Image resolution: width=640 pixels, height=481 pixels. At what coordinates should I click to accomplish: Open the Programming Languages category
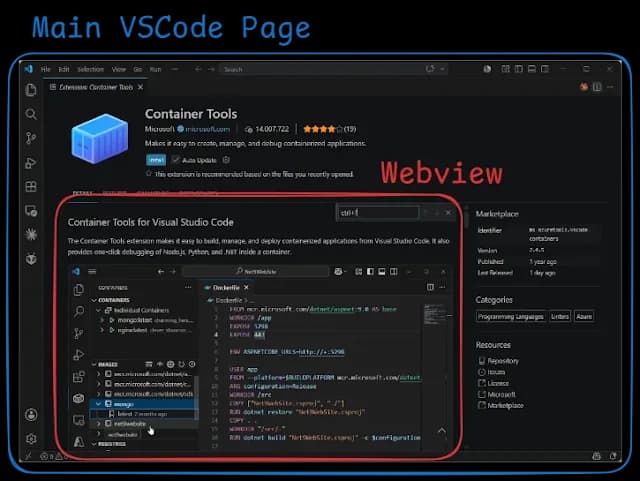pos(511,316)
